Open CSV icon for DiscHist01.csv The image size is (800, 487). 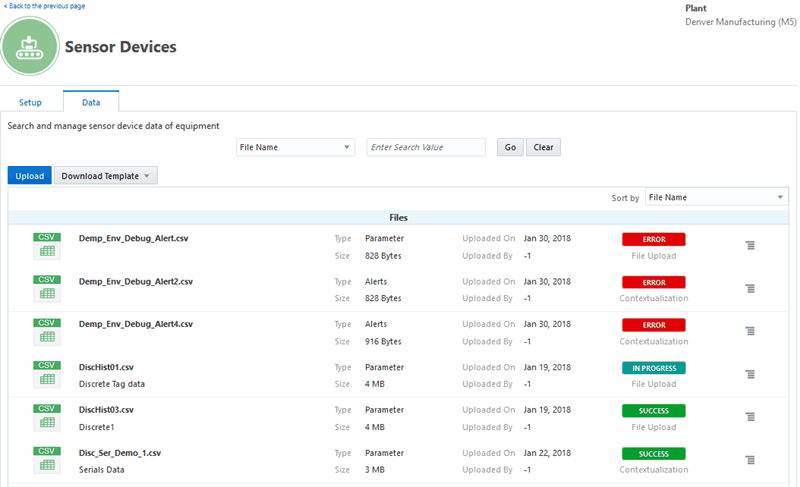pos(47,374)
